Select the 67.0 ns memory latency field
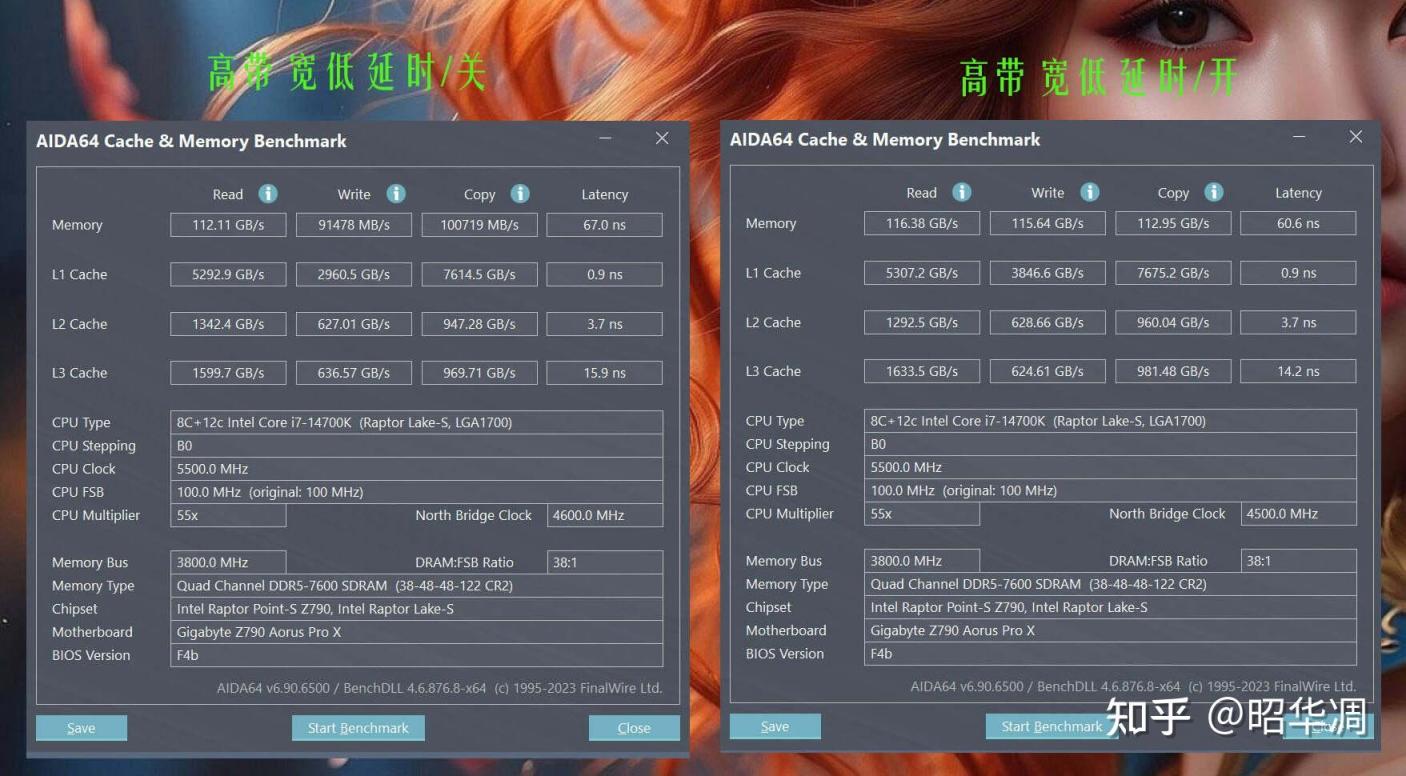 (x=604, y=225)
